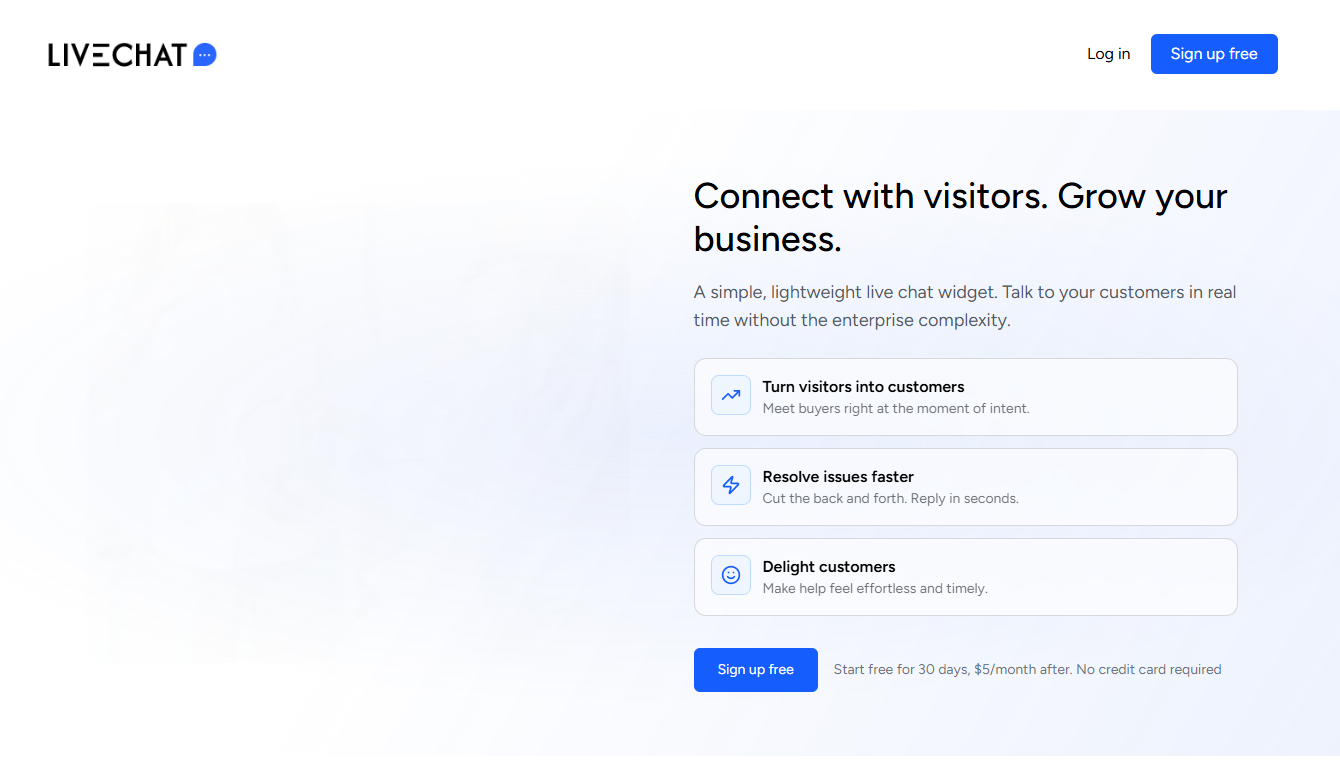This screenshot has height=761, width=1340.
Task: Click the 'Resolve issues faster' title
Action: coord(838,477)
